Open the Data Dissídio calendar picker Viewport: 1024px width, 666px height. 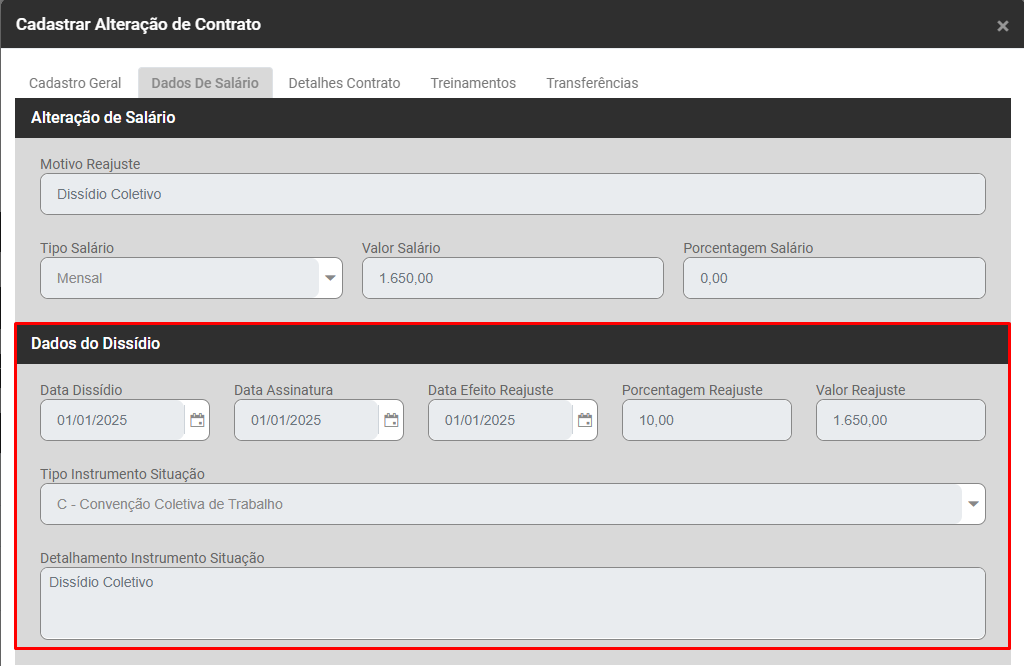(197, 420)
